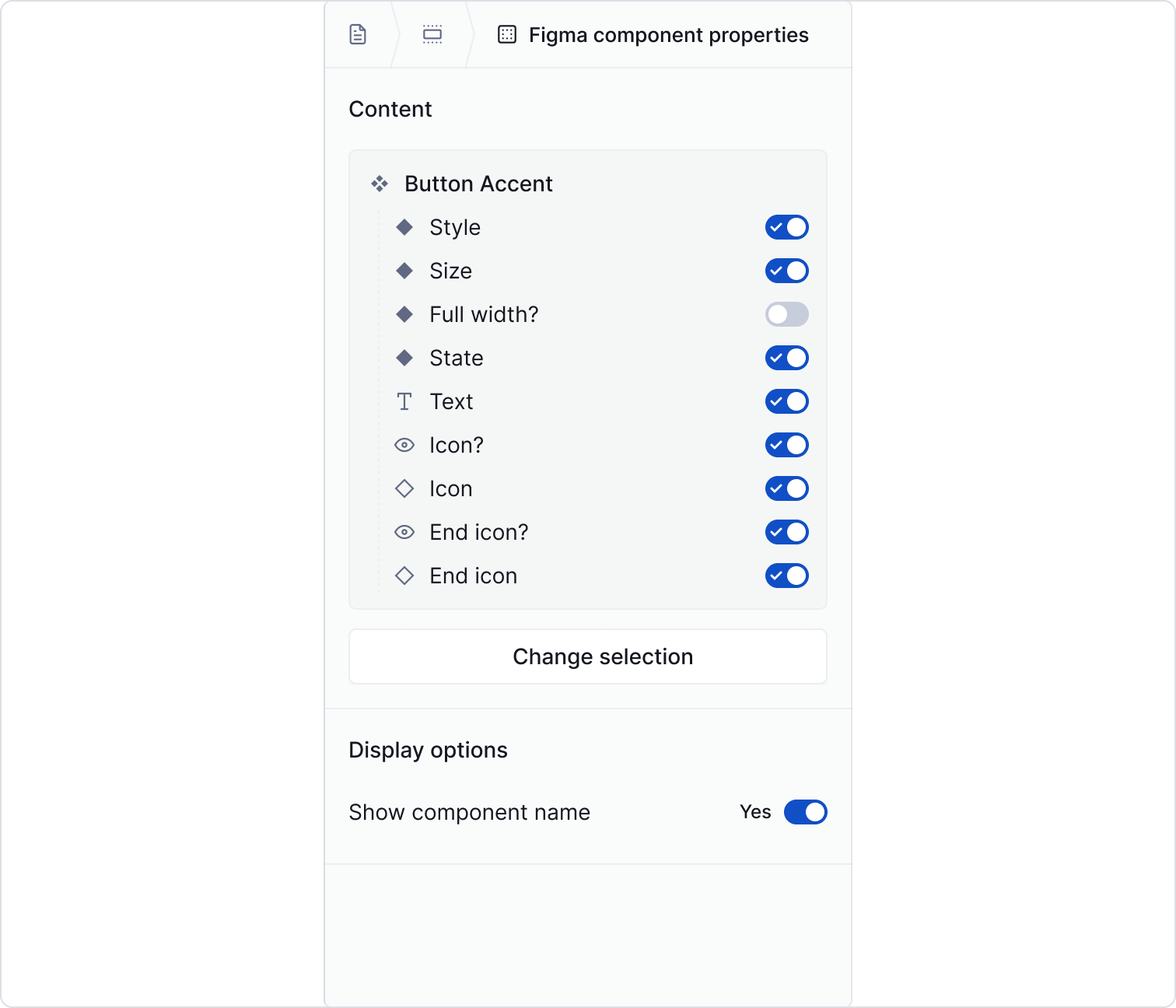Disable the Style property toggle
The height and width of the screenshot is (1008, 1176).
[786, 227]
